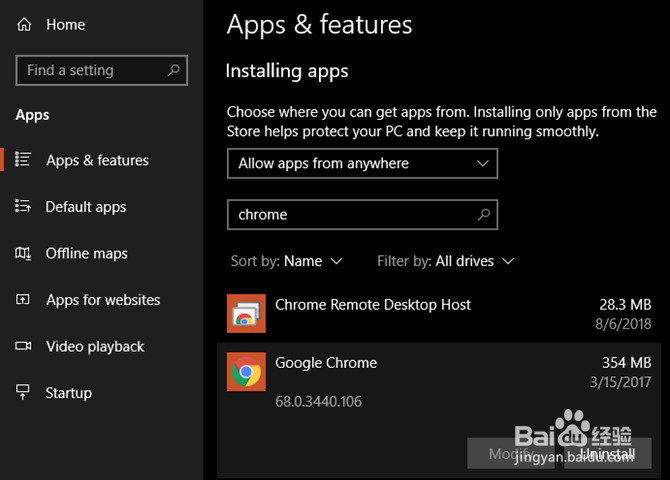The width and height of the screenshot is (670, 480).
Task: Focus the Find a setting search box
Action: pyautogui.click(x=102, y=70)
